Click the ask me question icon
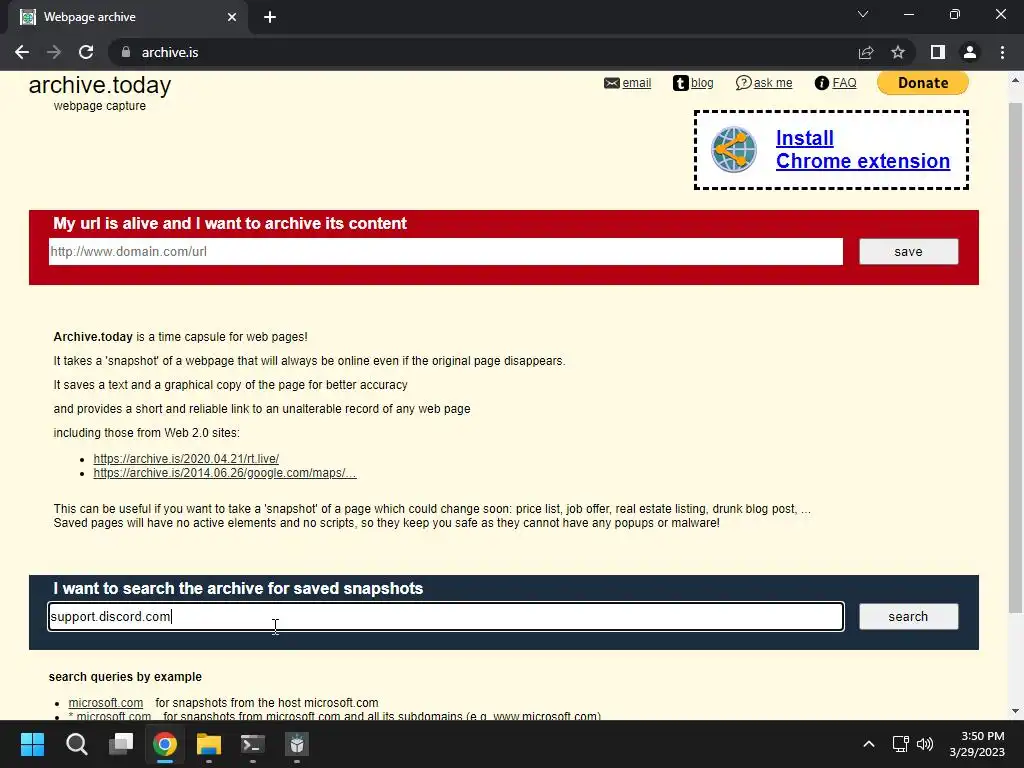Viewport: 1024px width, 768px height. point(743,83)
